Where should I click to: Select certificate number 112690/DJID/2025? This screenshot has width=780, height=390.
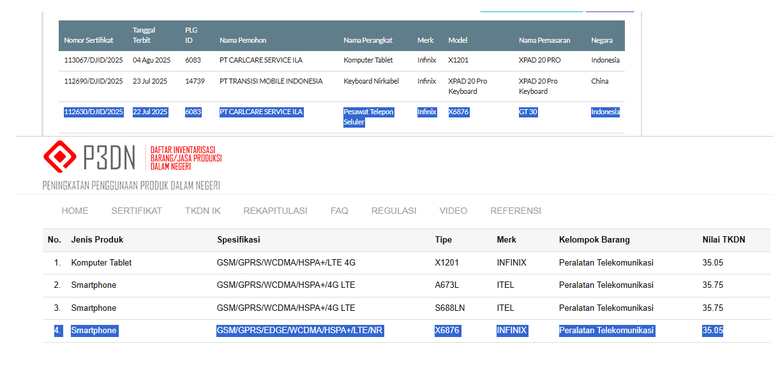[x=94, y=81]
